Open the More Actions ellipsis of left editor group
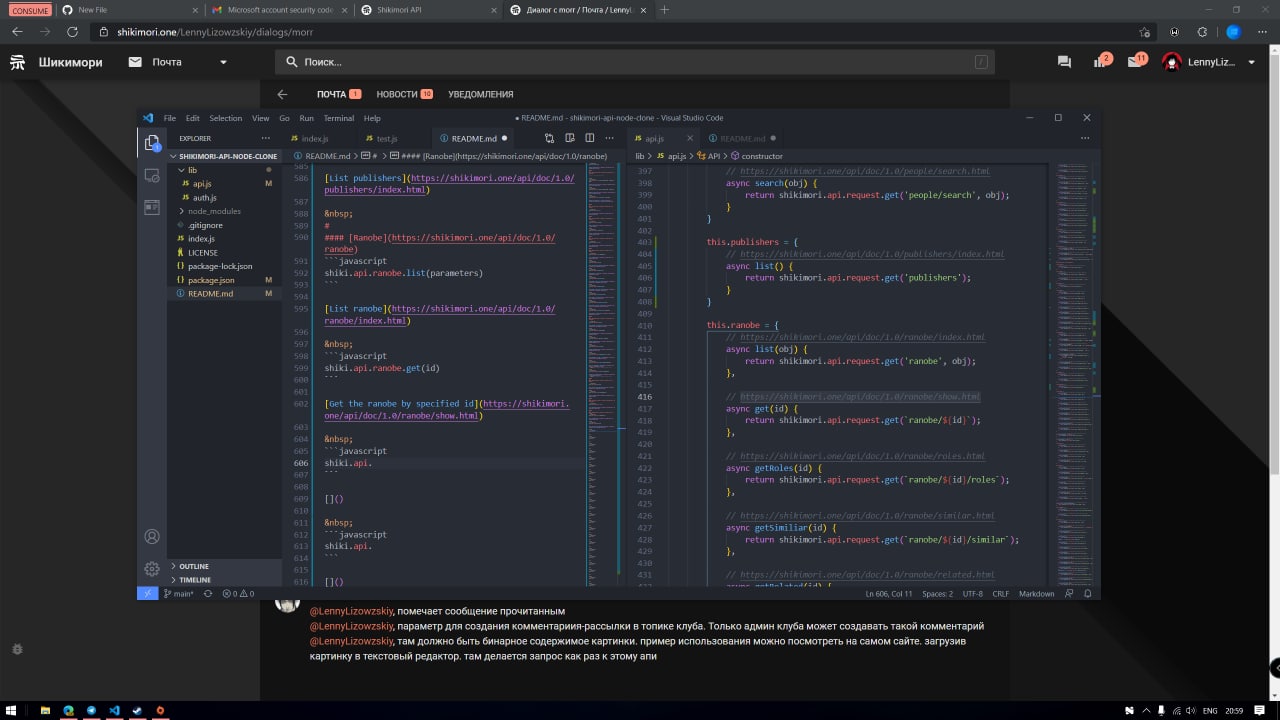 point(610,138)
